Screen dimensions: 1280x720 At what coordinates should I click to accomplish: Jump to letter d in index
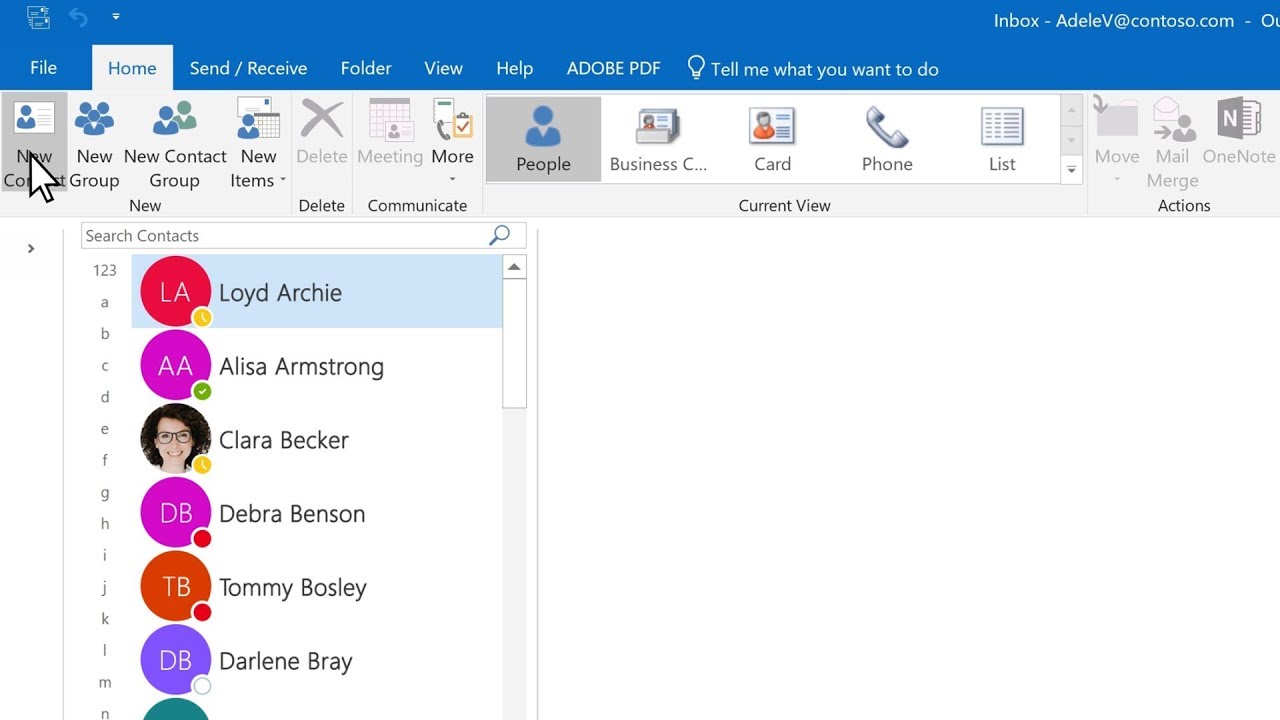click(105, 397)
